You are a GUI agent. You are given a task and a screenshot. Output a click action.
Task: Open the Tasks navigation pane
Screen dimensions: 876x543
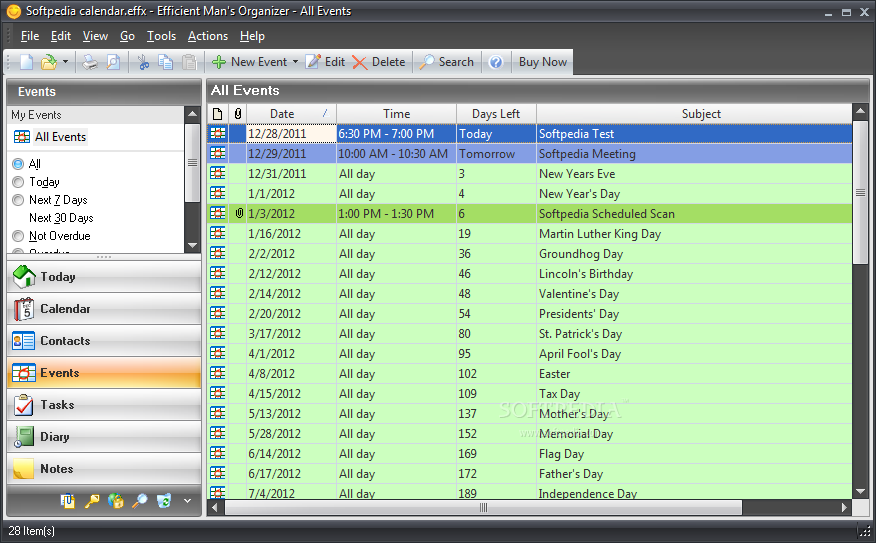point(104,405)
